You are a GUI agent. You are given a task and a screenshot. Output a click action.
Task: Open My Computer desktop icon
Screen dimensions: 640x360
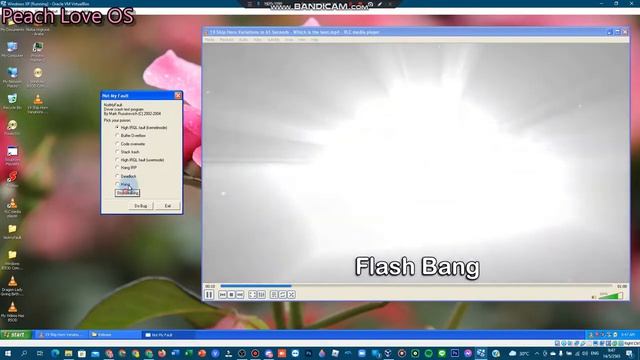[12, 50]
